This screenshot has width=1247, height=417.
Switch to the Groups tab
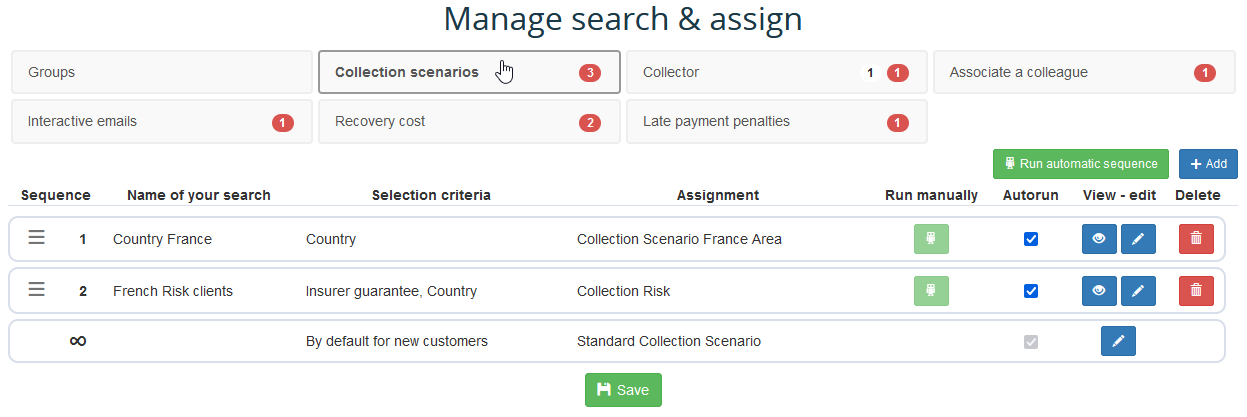[162, 72]
